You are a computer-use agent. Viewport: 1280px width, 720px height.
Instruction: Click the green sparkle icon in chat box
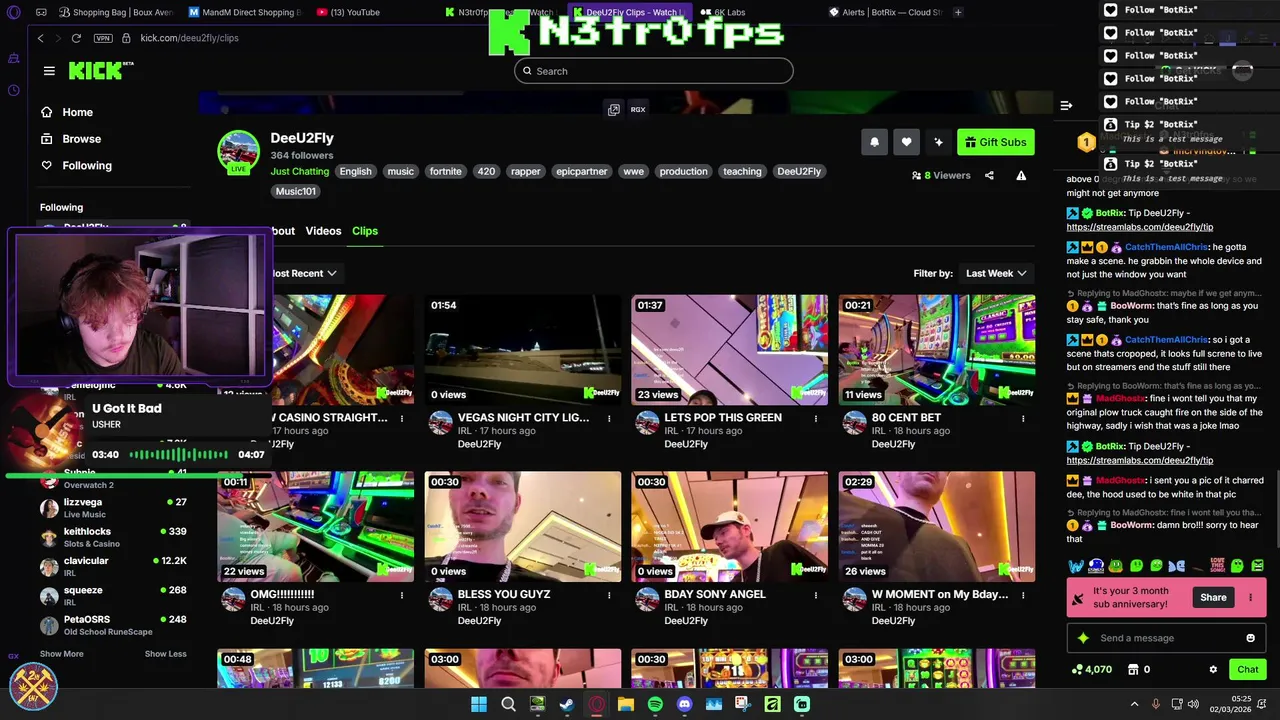coord(1082,638)
